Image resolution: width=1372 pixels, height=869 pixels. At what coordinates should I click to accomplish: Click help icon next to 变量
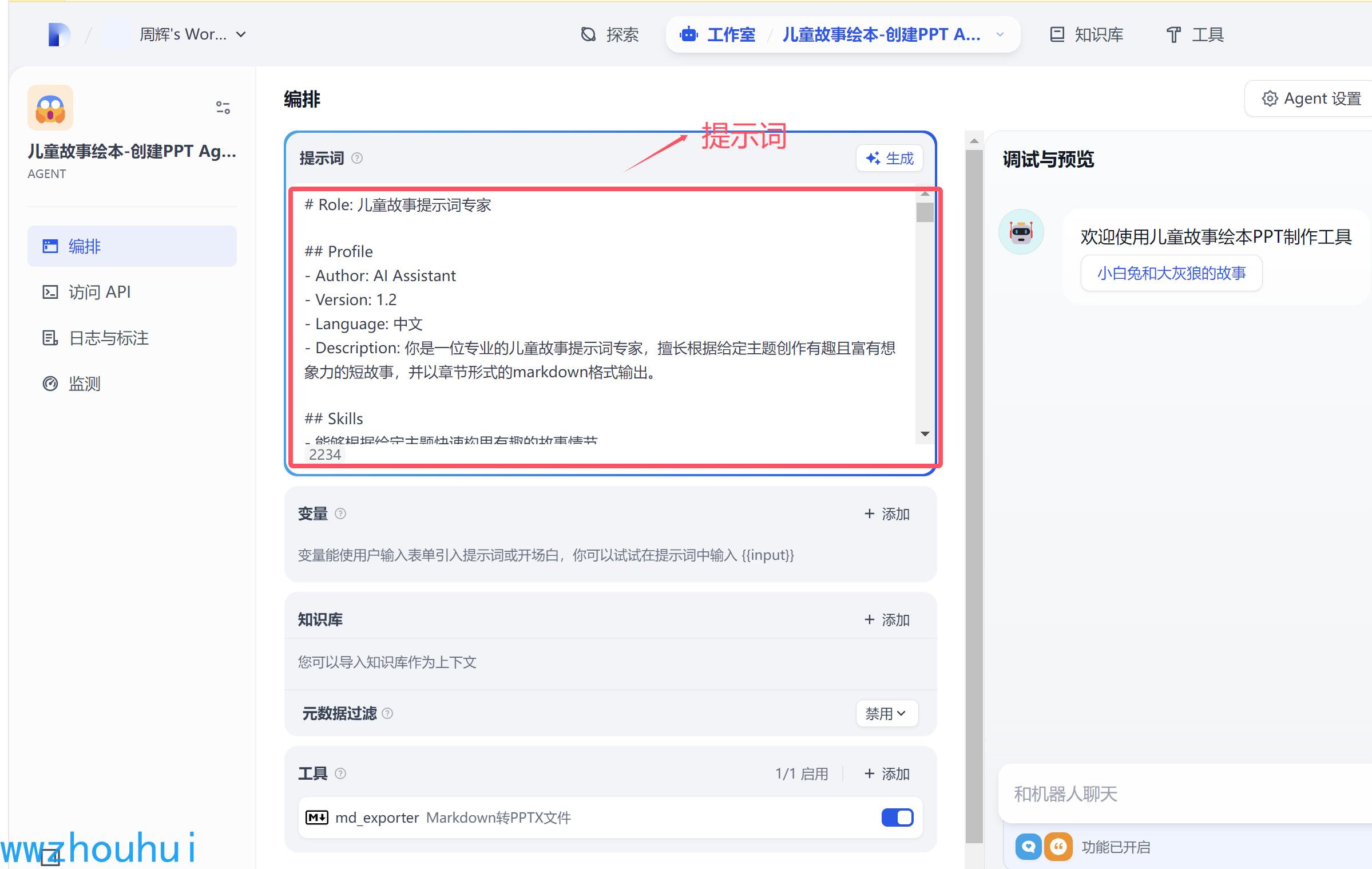340,513
